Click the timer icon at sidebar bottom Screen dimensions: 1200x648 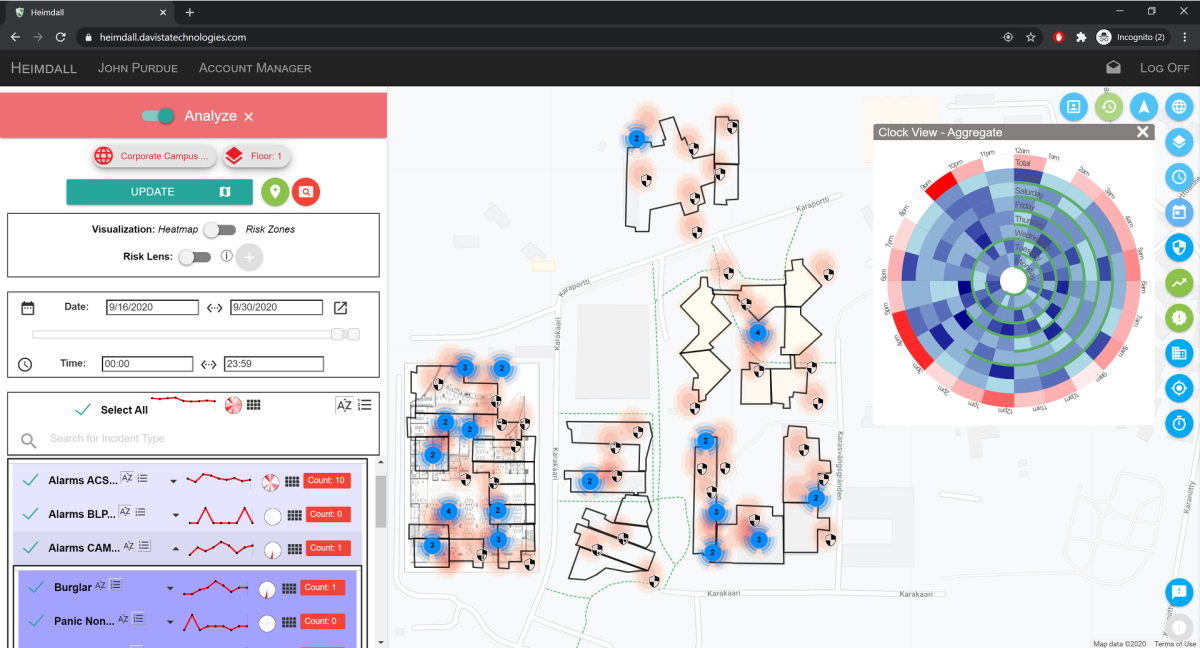tap(1178, 423)
